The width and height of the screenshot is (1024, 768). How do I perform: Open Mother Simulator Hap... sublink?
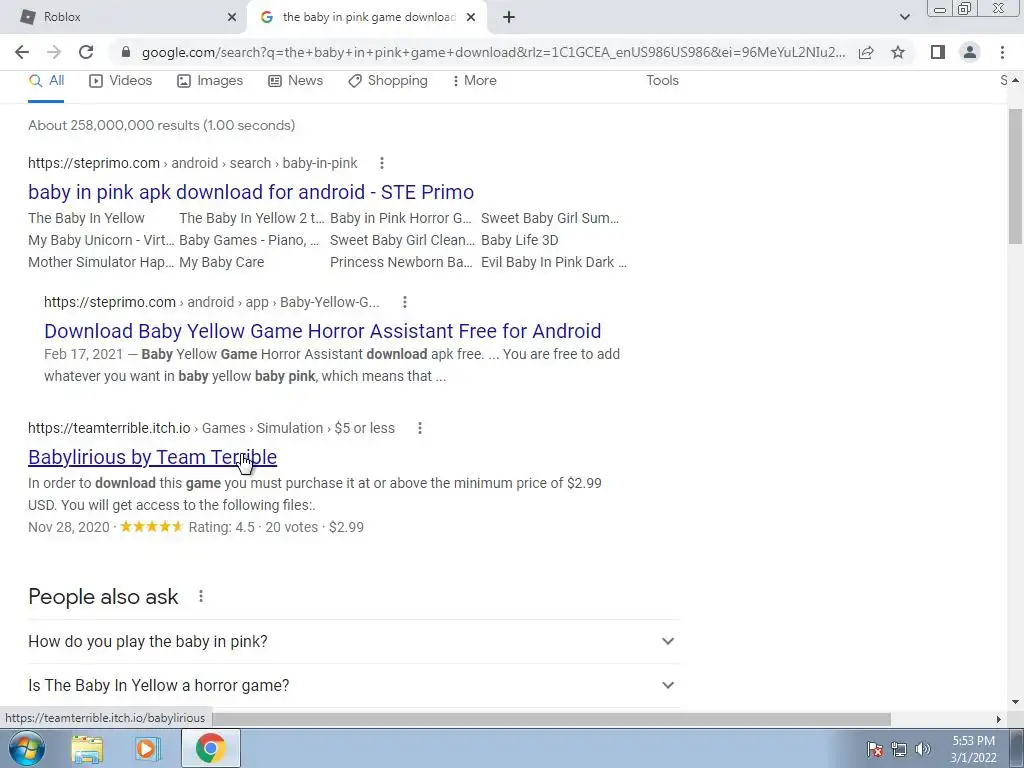click(x=101, y=263)
